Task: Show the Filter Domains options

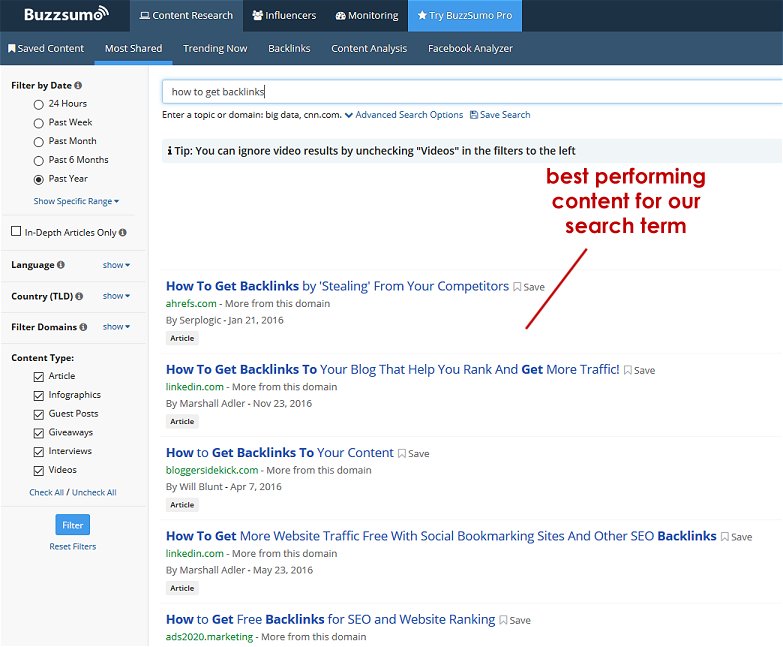Action: point(116,326)
